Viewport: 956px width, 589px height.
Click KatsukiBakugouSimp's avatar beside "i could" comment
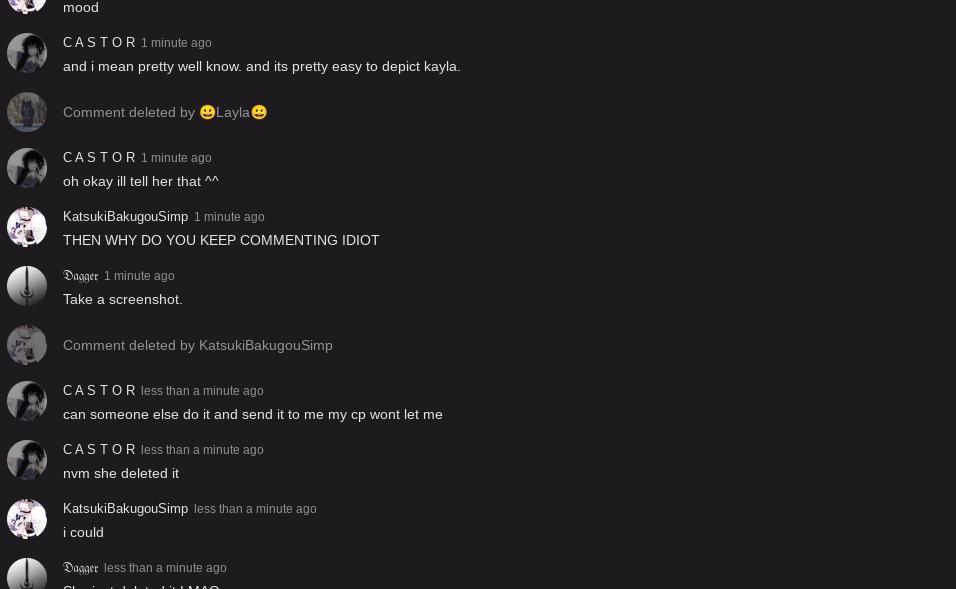[x=27, y=519]
